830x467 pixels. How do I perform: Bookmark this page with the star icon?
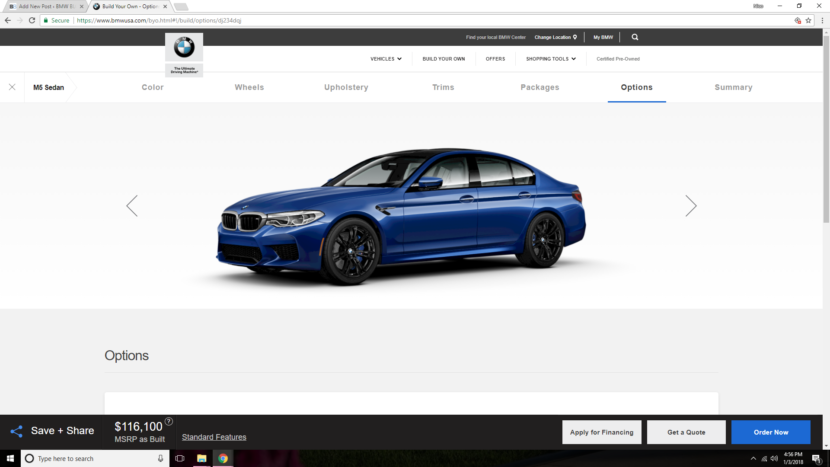click(x=809, y=20)
